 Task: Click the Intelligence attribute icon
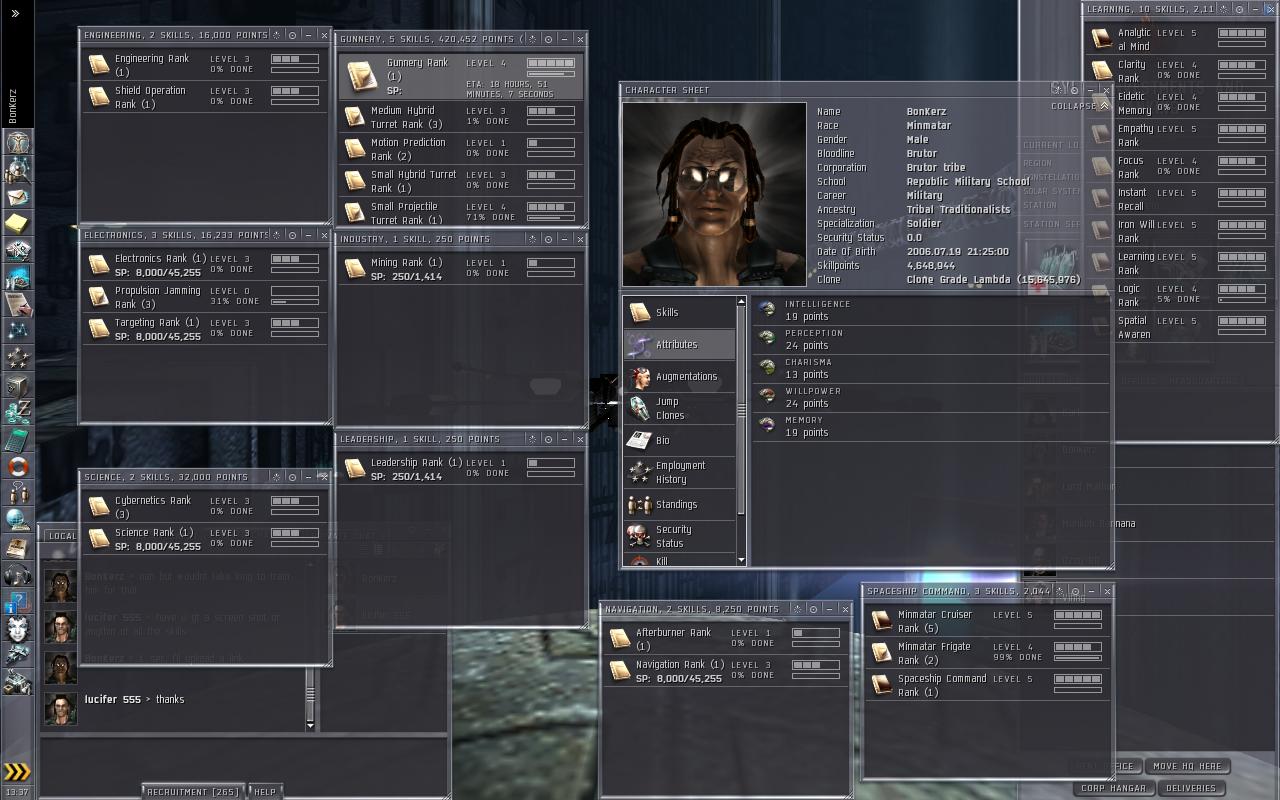click(767, 310)
